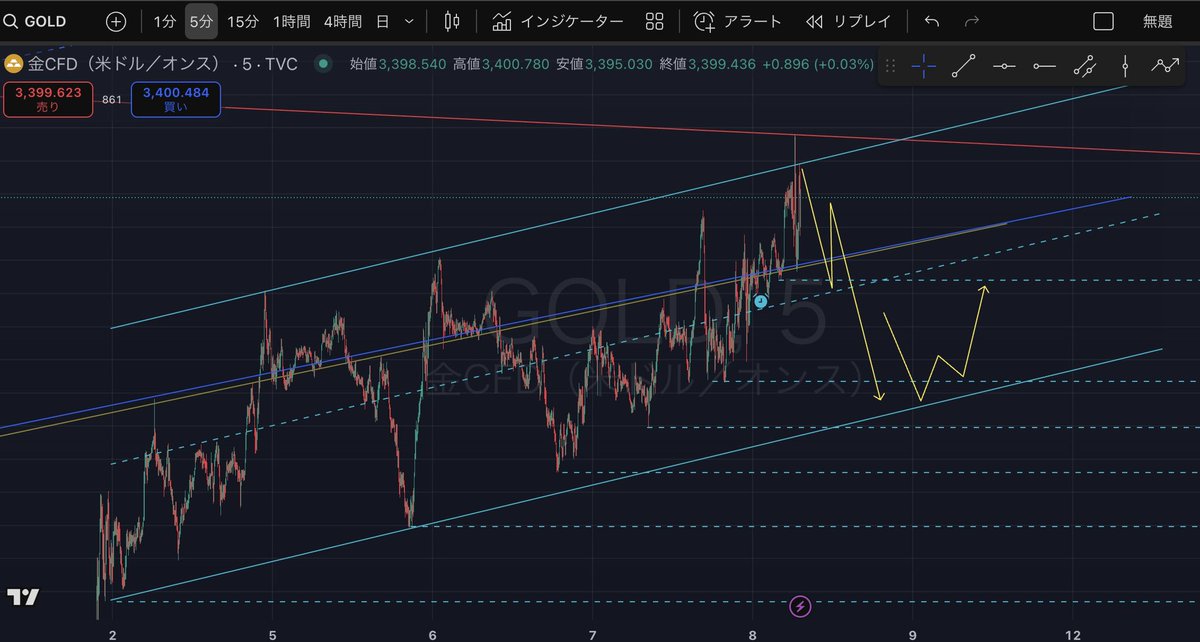Open the インジケーター indicators dialog
The height and width of the screenshot is (642, 1200).
click(558, 21)
